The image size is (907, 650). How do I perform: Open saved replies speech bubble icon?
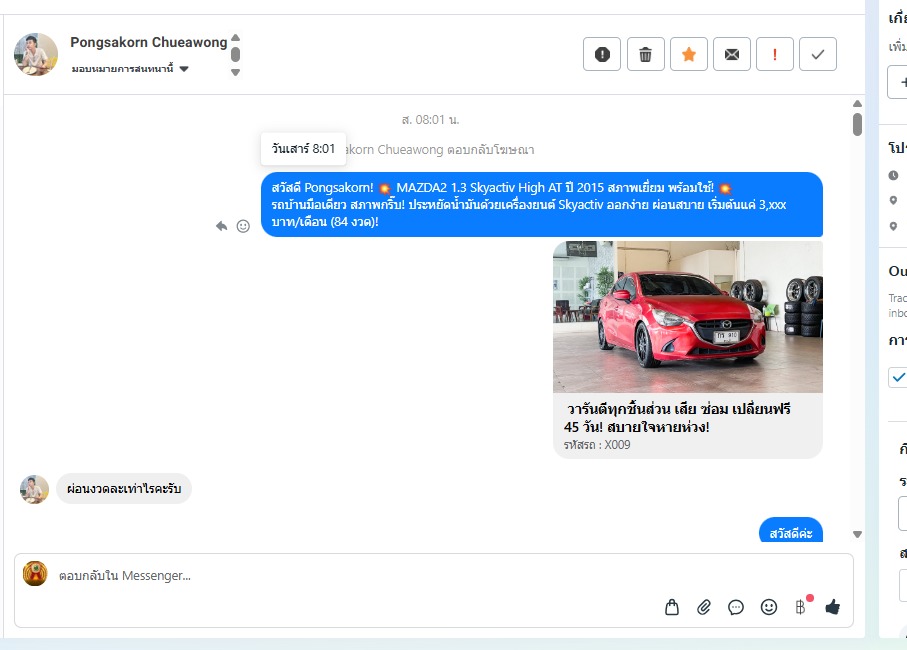(736, 607)
